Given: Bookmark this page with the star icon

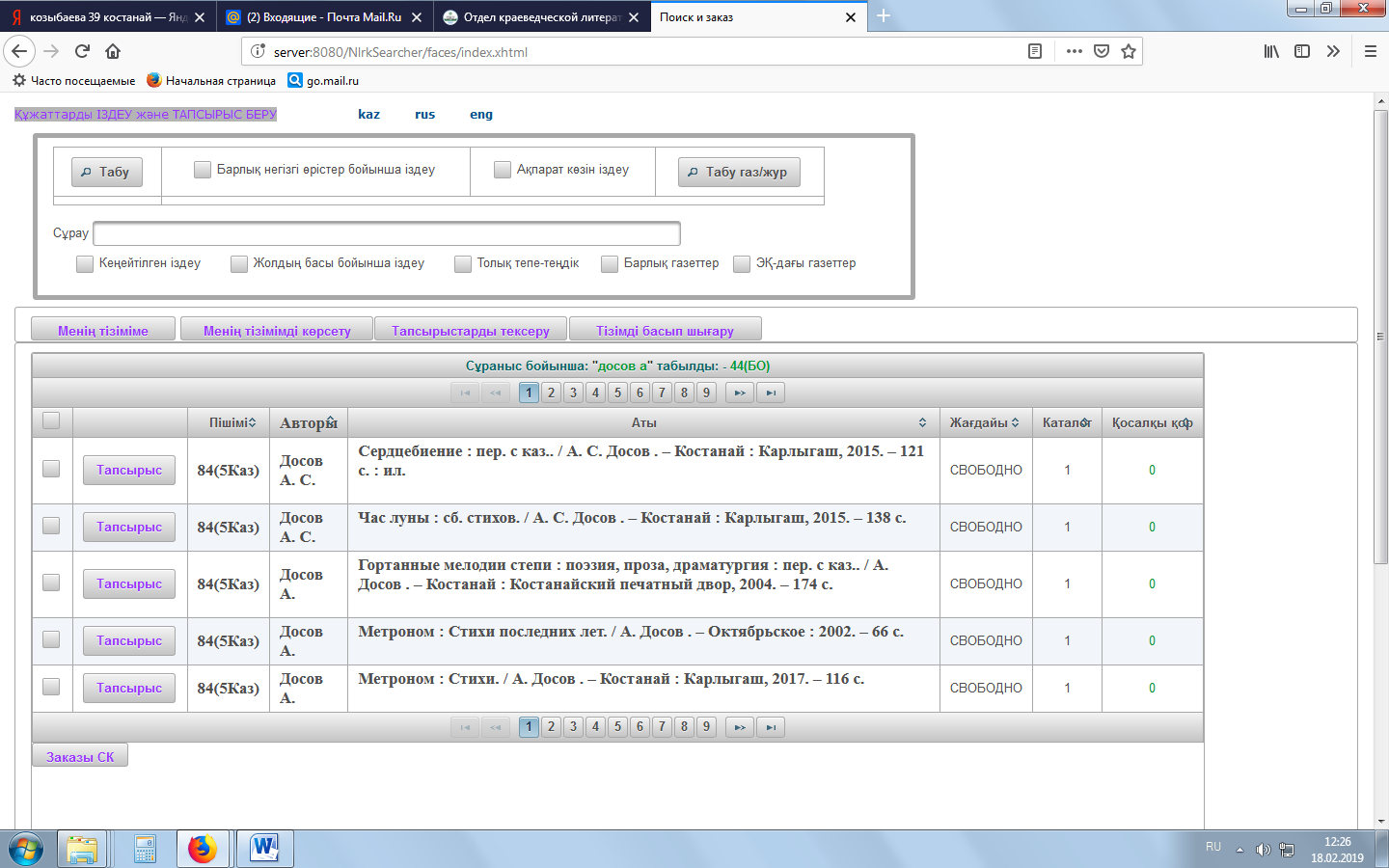Looking at the screenshot, I should coord(1129,51).
